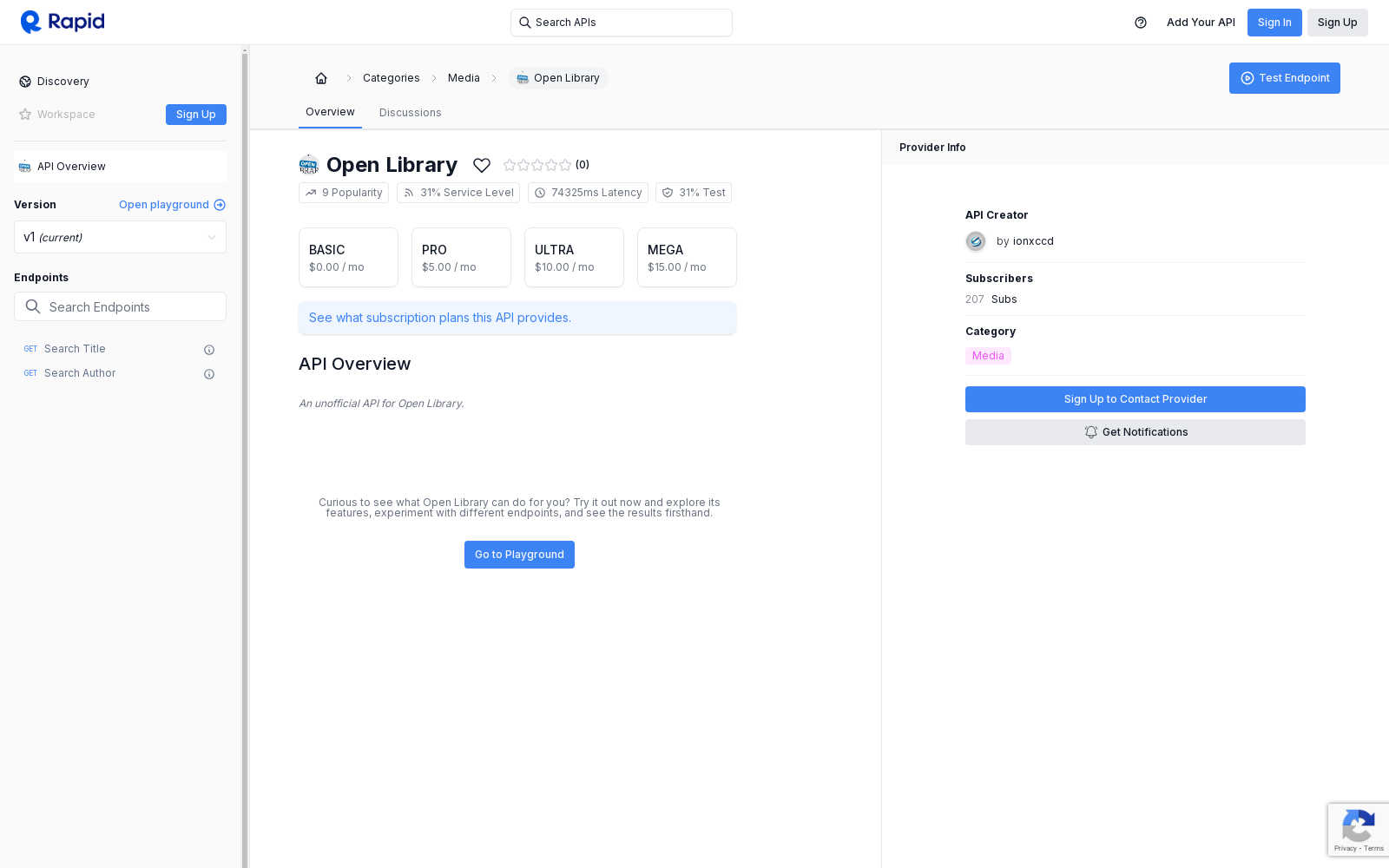This screenshot has height=868, width=1389.
Task: Click Sign In in the header
Action: click(x=1274, y=23)
